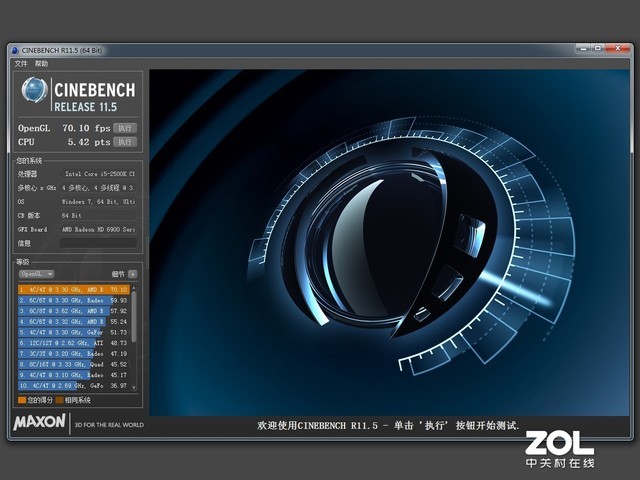Image resolution: width=640 pixels, height=480 pixels.
Task: Select ranking row 7 with score 47.19
Action: click(x=74, y=353)
